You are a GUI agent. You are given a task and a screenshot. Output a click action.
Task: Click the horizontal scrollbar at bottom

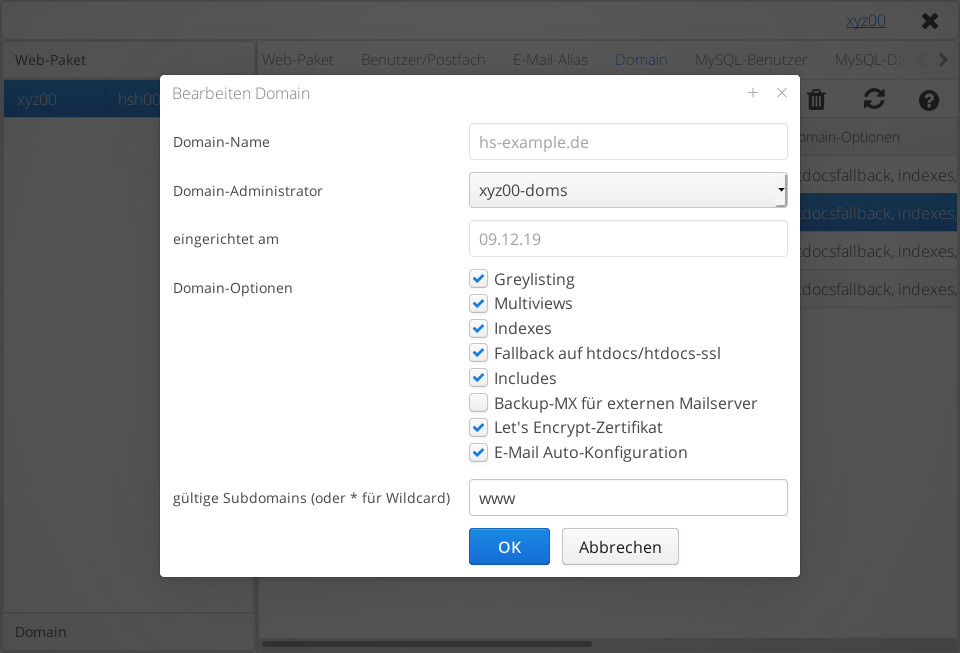(x=427, y=644)
